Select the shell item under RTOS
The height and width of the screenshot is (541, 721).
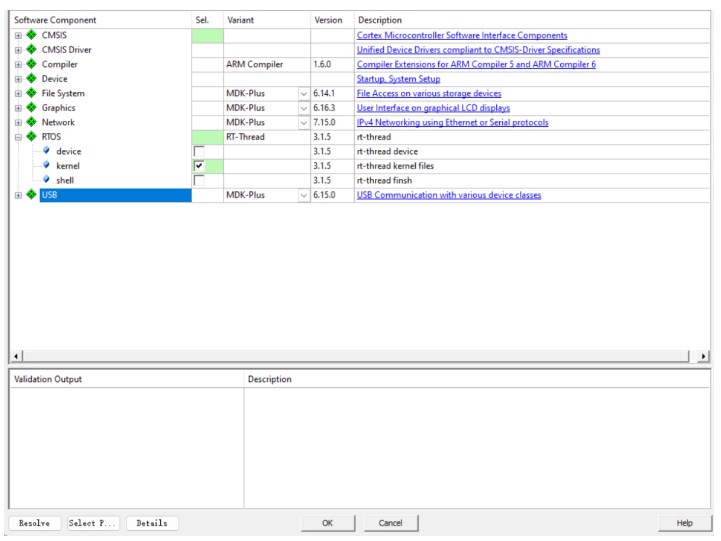65,180
